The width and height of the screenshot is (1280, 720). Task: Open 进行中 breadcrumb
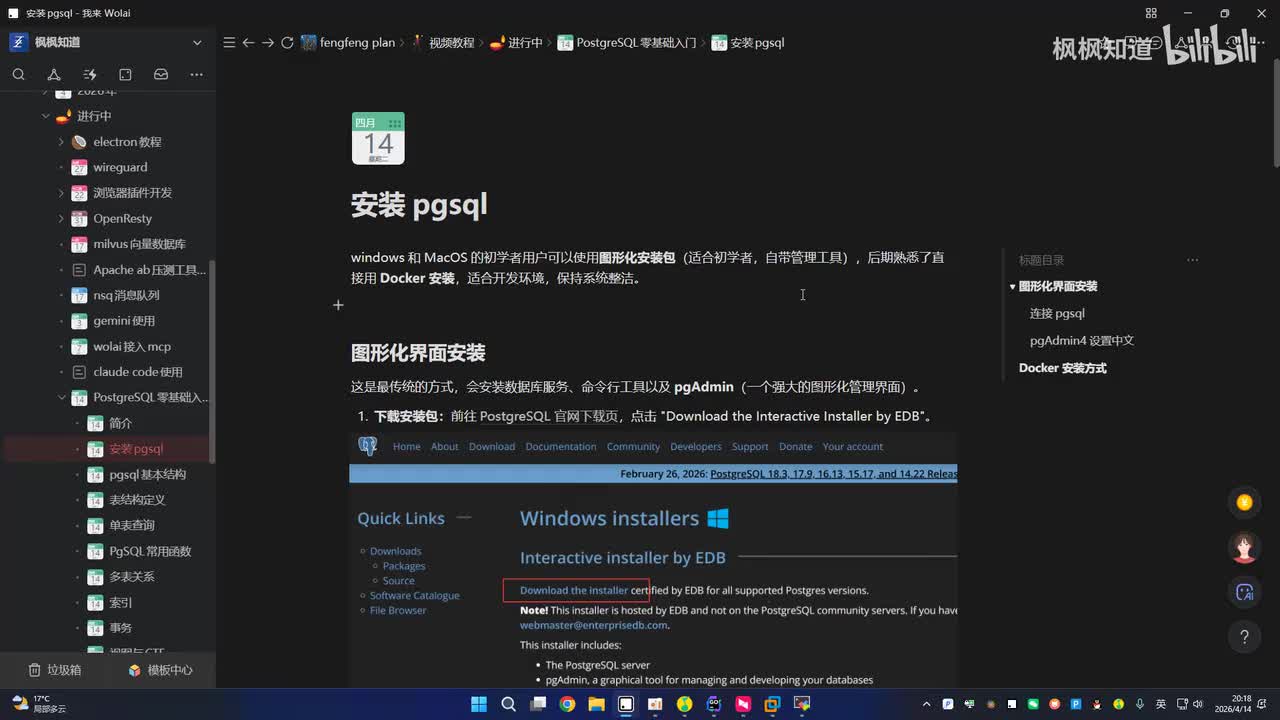click(516, 43)
